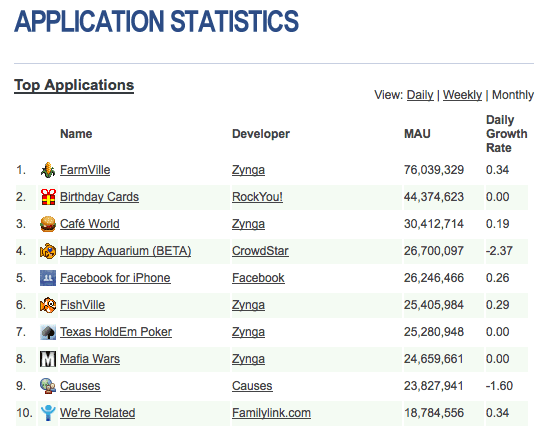
Task: Click the 0.26 growth rate value
Action: pyautogui.click(x=497, y=278)
